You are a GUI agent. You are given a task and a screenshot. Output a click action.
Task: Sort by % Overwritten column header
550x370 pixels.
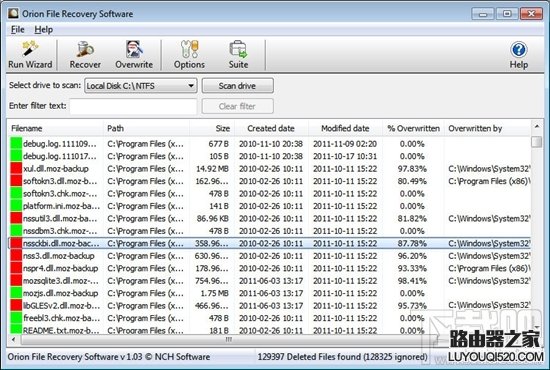coord(413,128)
